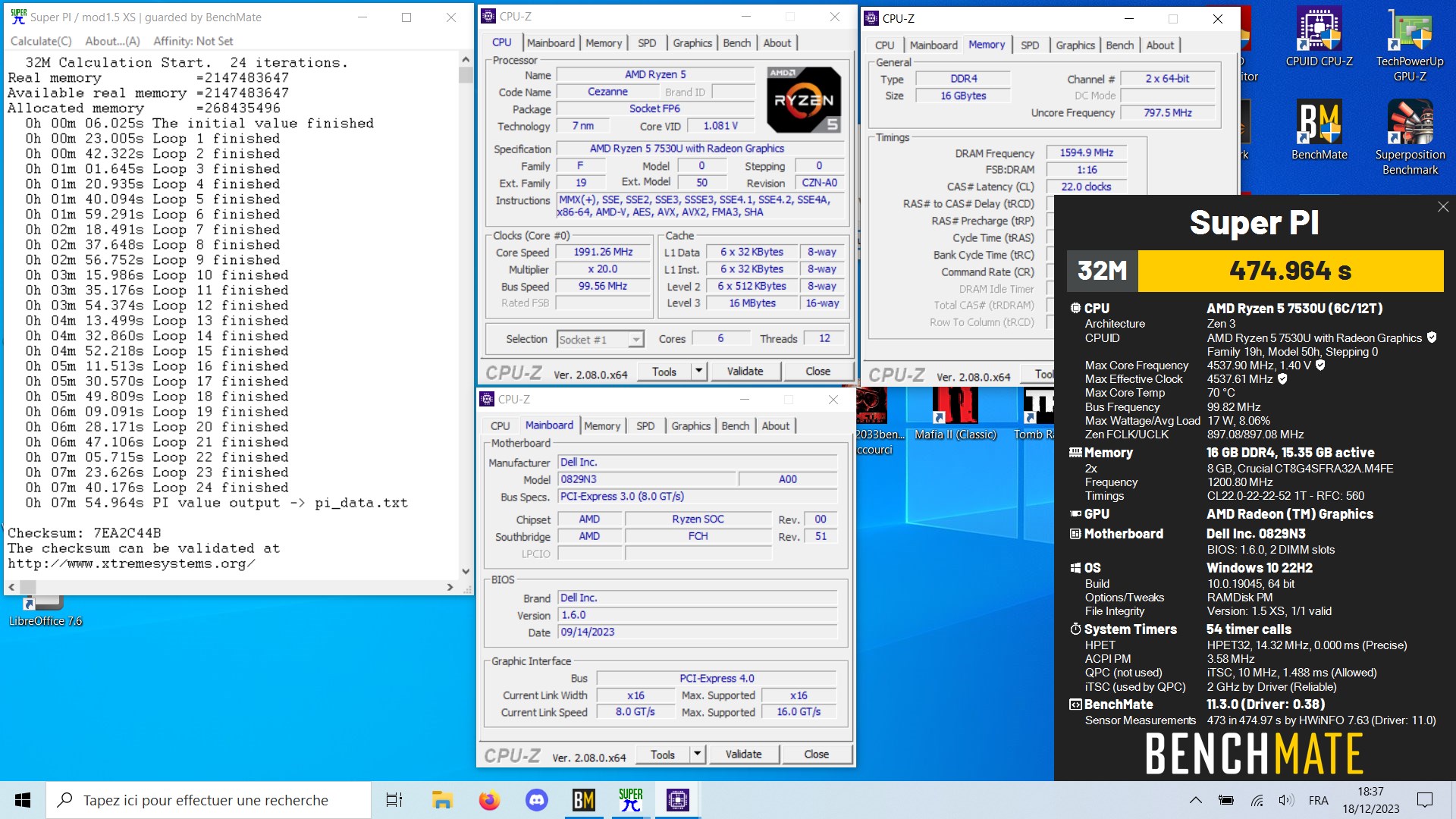Open notification center icon
The width and height of the screenshot is (1456, 819).
tap(1425, 800)
